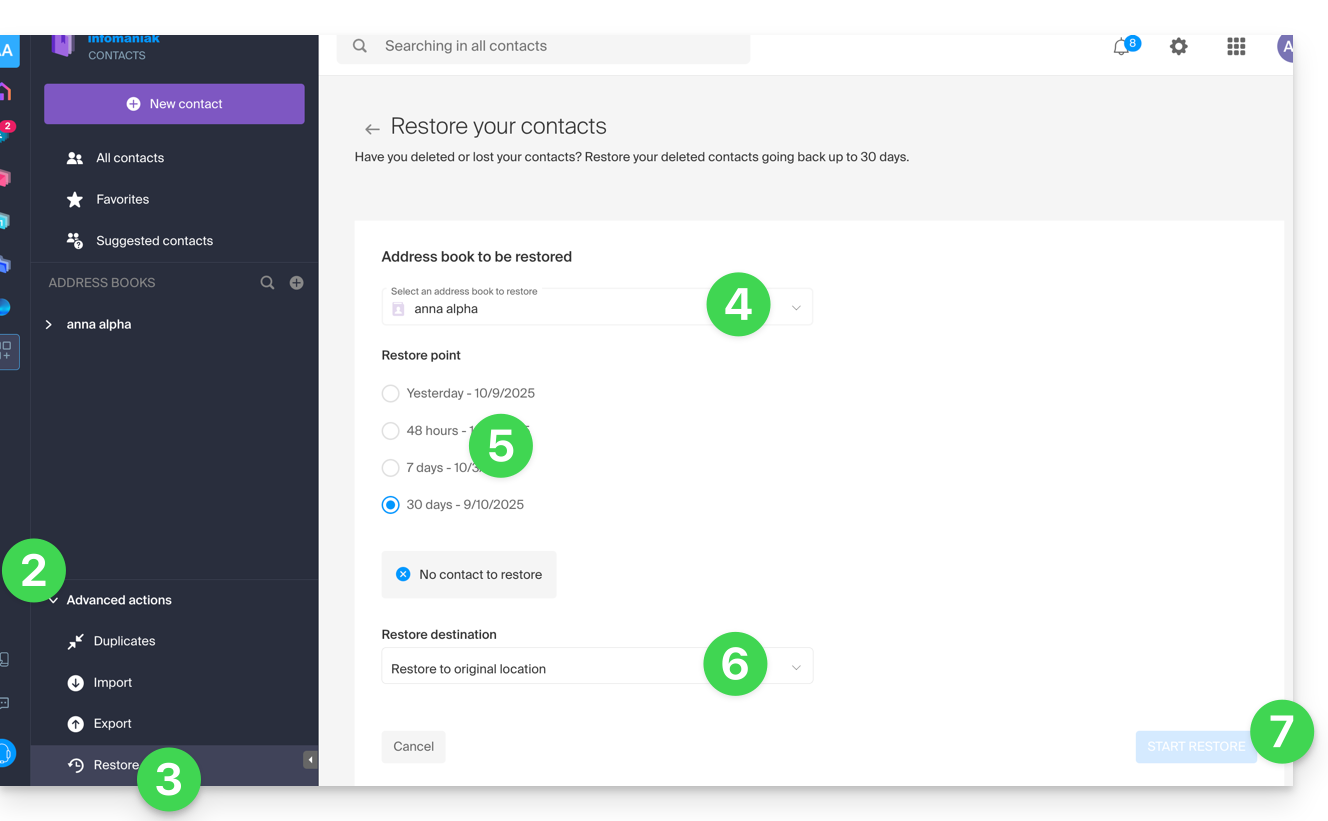This screenshot has height=821, width=1328.
Task: Add an address book with plus icon
Action: pyautogui.click(x=297, y=283)
